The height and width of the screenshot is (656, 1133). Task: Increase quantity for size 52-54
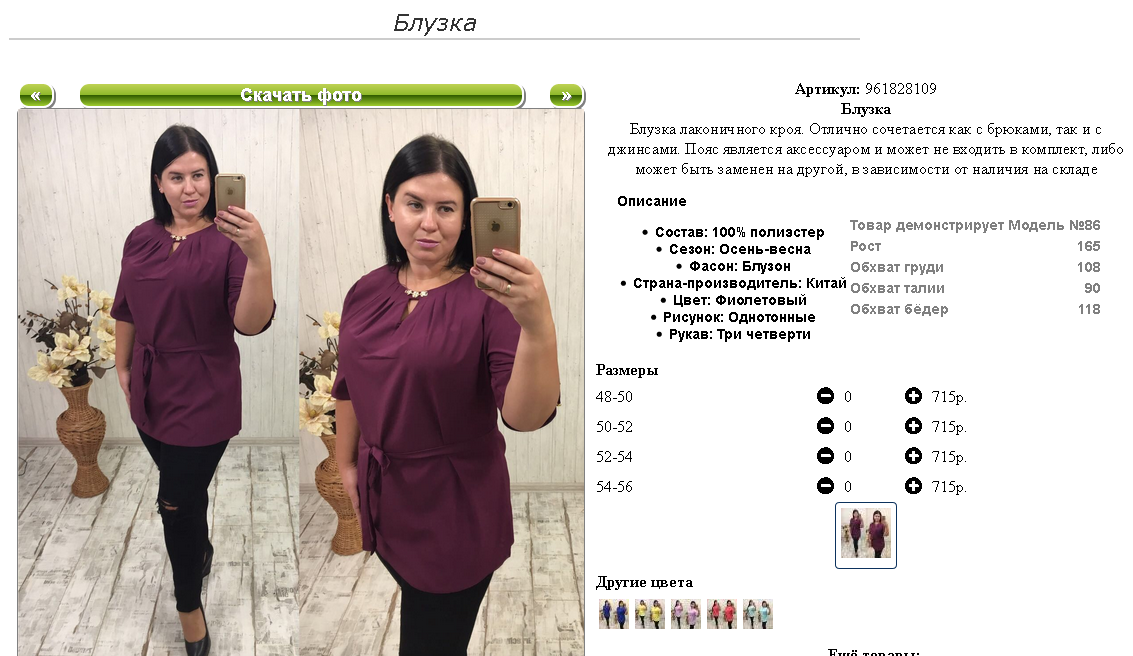(x=913, y=456)
